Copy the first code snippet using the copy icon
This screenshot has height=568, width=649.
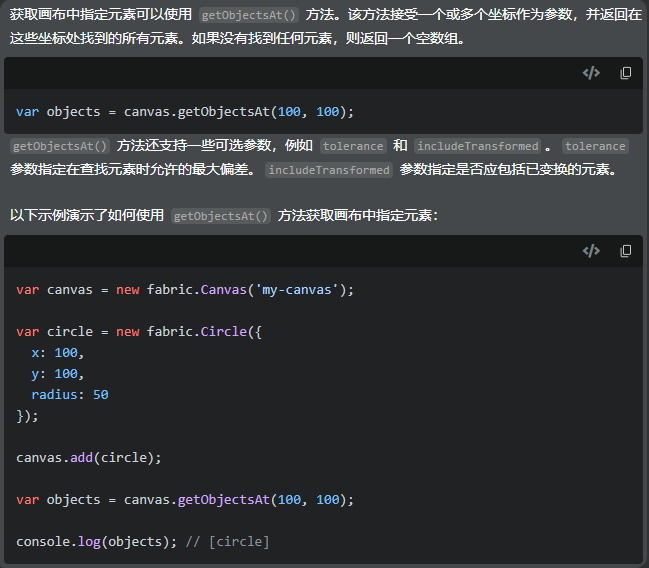[x=626, y=73]
